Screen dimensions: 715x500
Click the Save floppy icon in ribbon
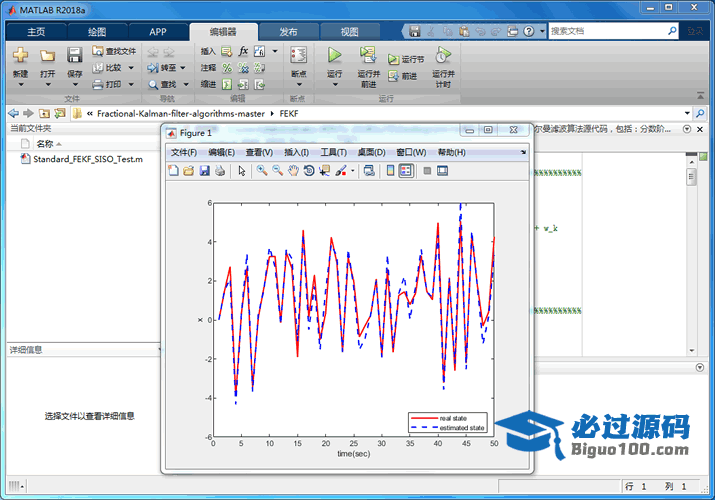click(x=74, y=55)
